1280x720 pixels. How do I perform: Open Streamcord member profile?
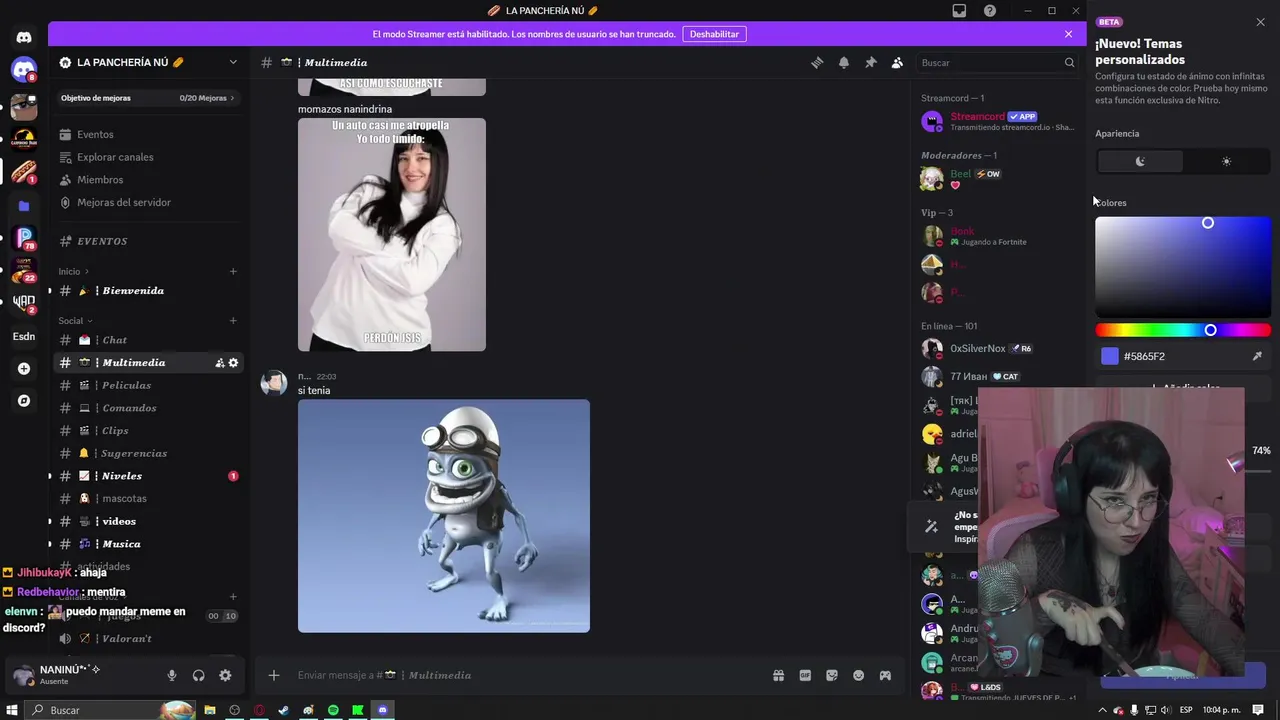coord(998,122)
